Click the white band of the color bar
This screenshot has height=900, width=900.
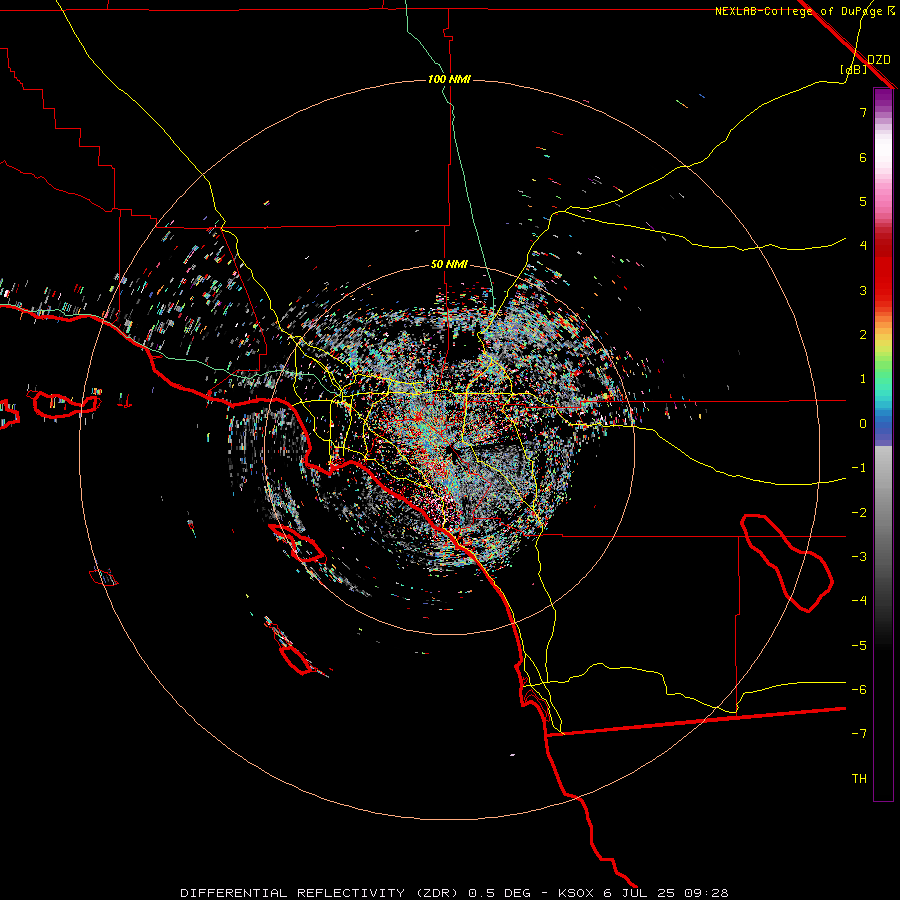click(883, 152)
